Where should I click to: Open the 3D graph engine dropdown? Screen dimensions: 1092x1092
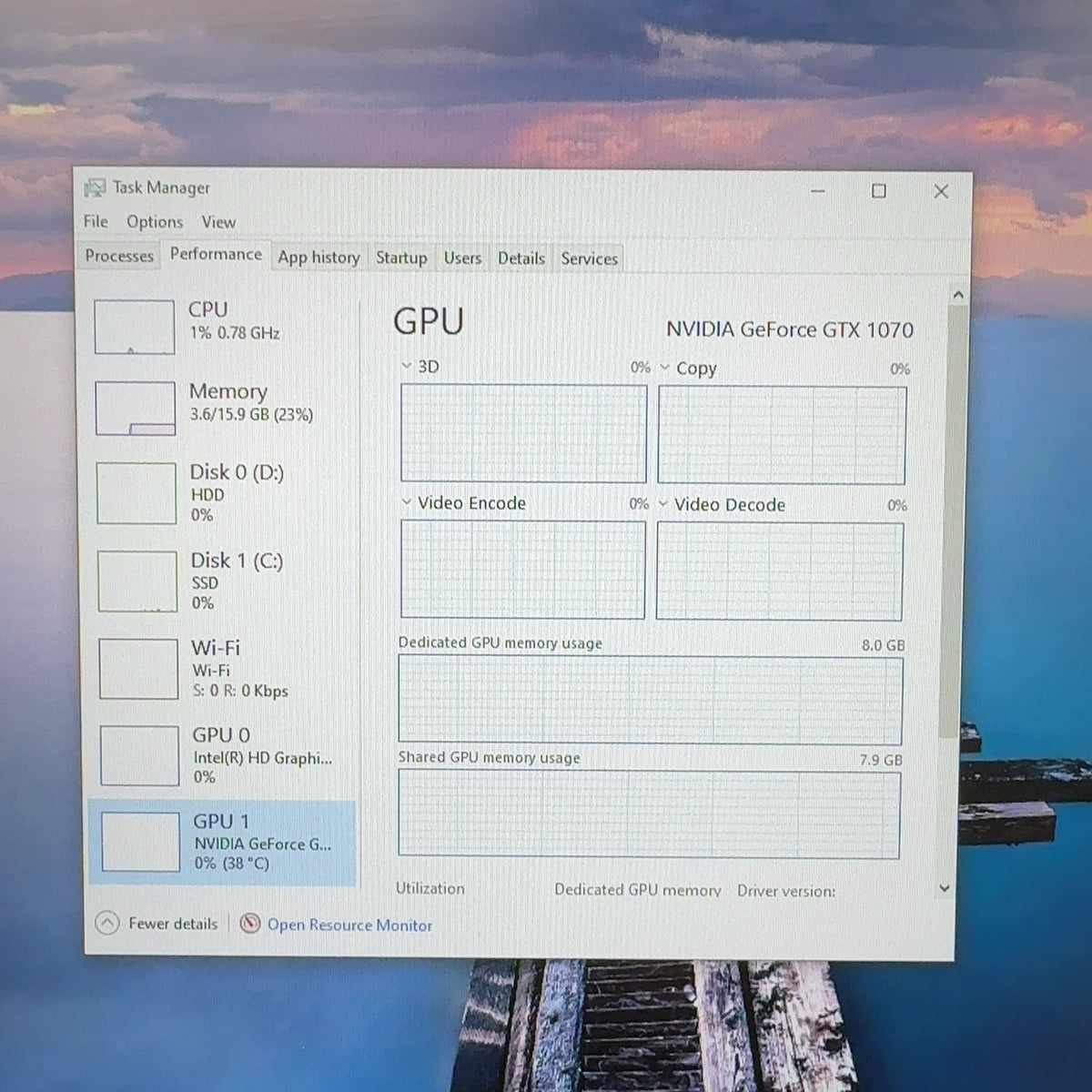point(407,367)
